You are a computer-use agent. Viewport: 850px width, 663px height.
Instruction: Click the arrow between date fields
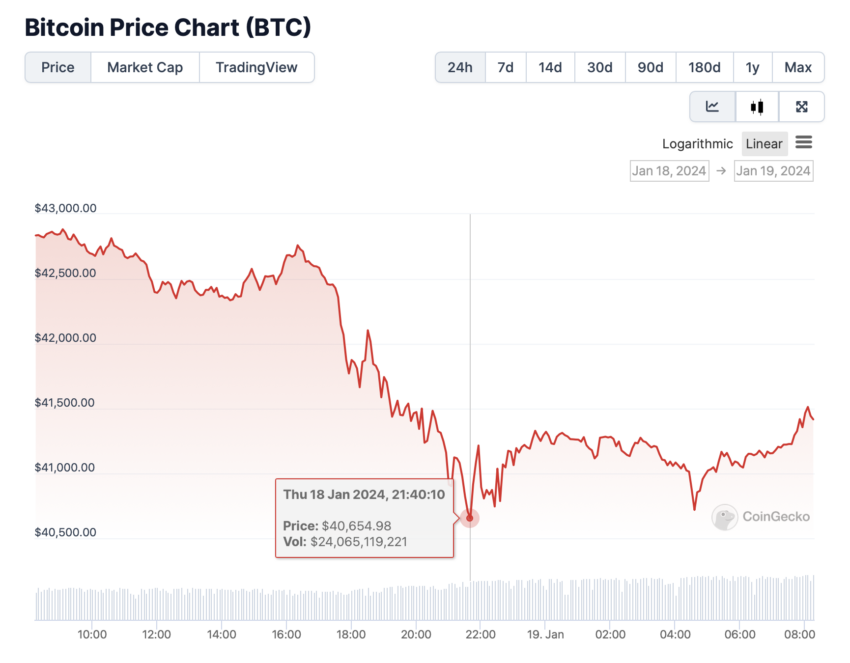coord(721,171)
